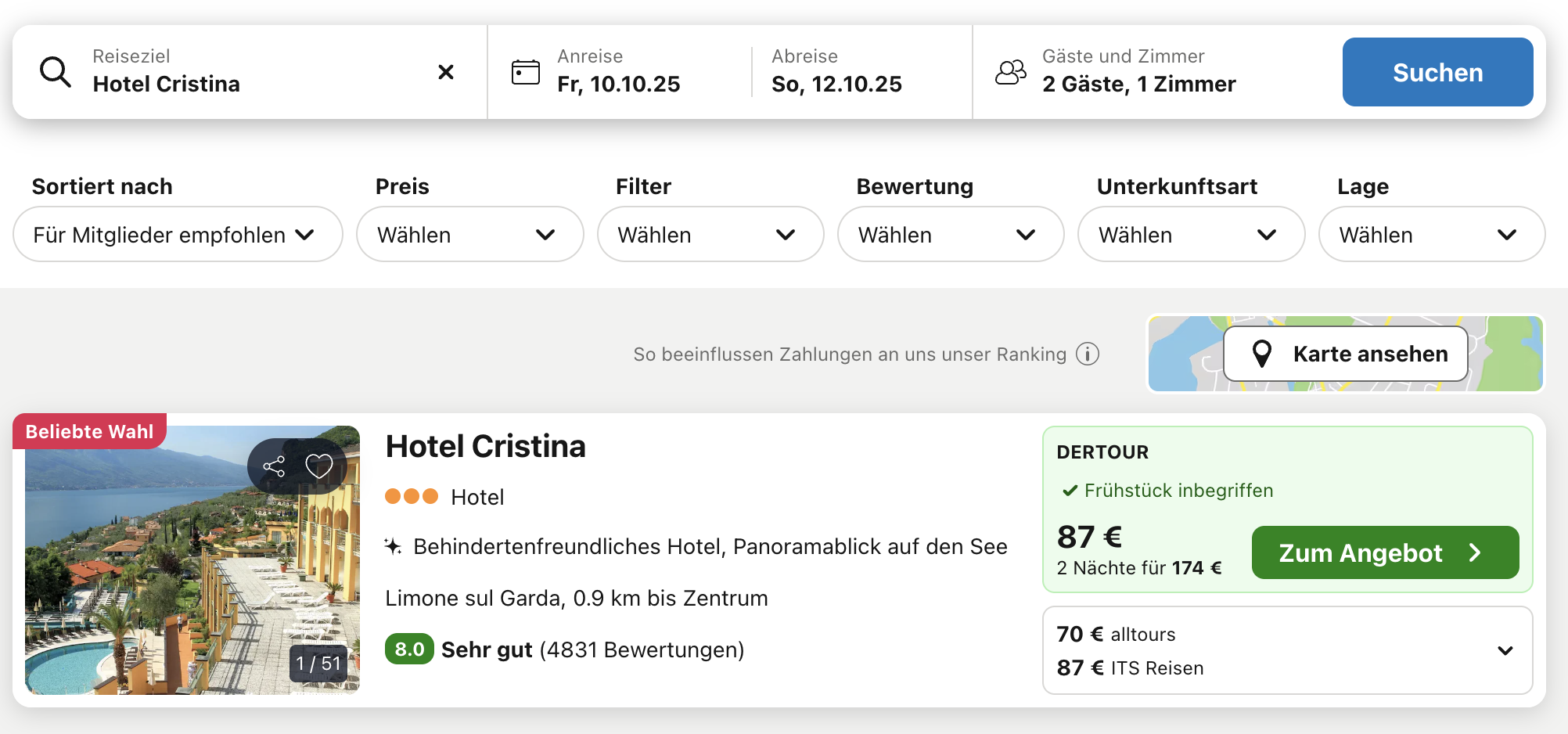Click map pin on Karte ansehen

(x=1262, y=354)
